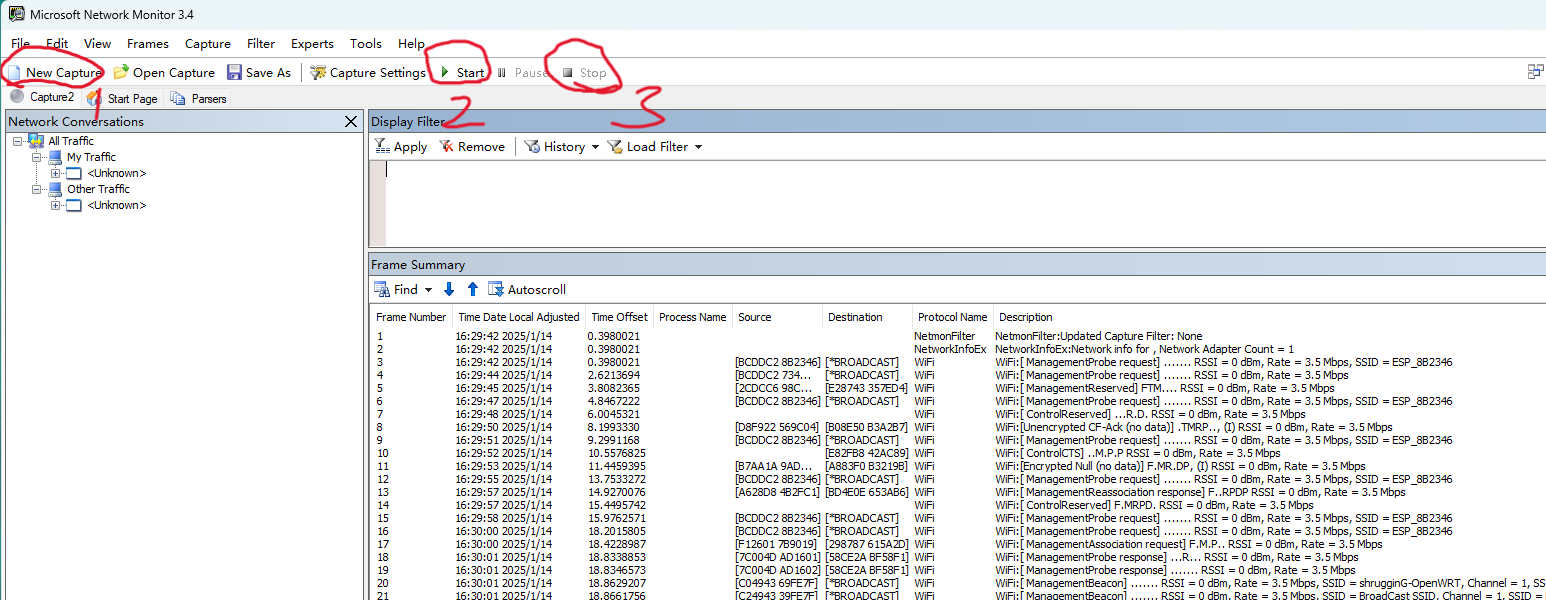Click the blue down arrow find-next icon
This screenshot has height=600, width=1546.
point(448,289)
